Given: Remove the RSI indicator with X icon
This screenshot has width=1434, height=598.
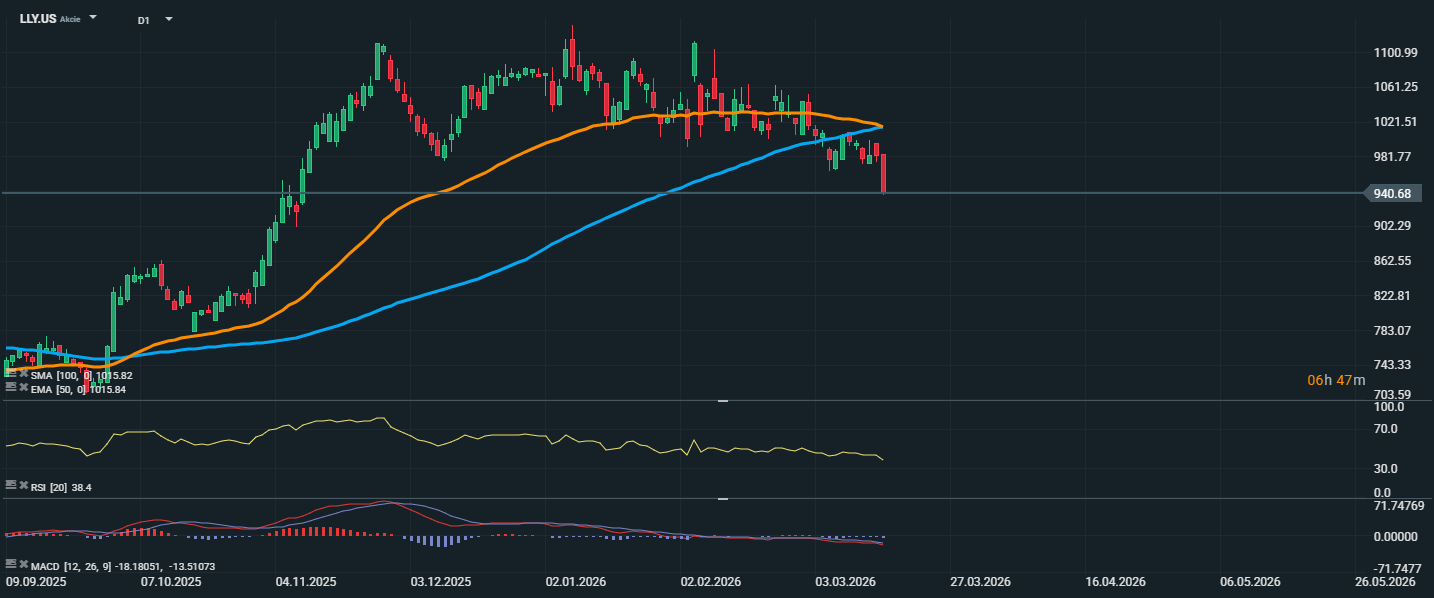Looking at the screenshot, I should [x=22, y=485].
